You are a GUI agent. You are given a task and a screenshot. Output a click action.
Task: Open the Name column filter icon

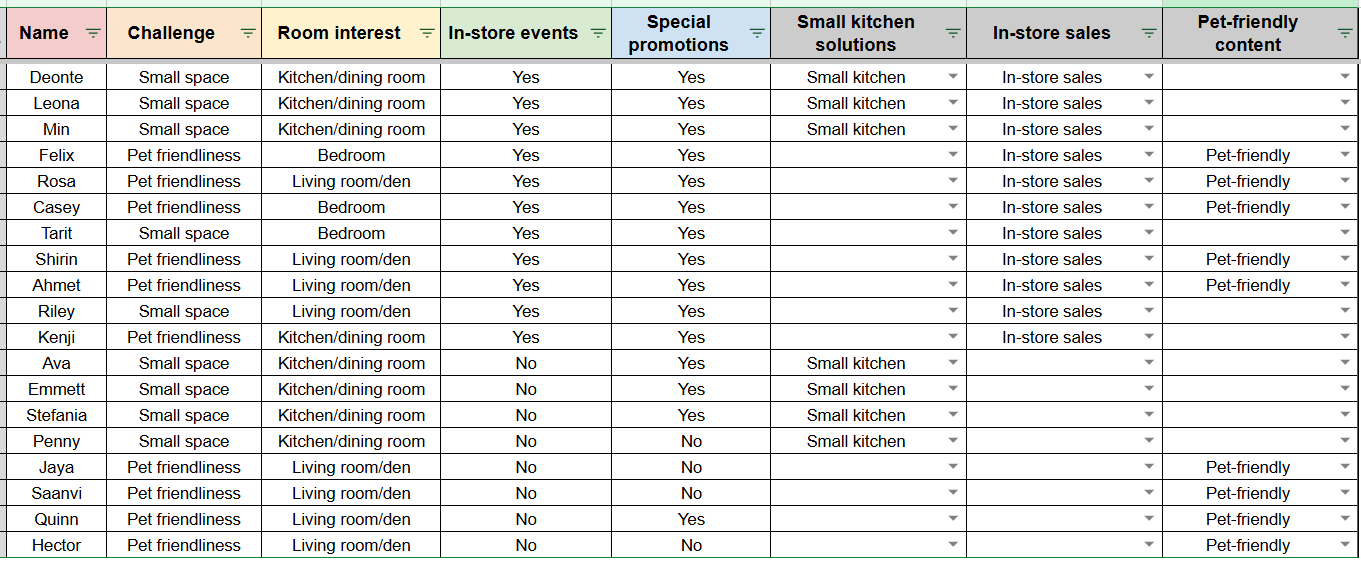click(93, 33)
